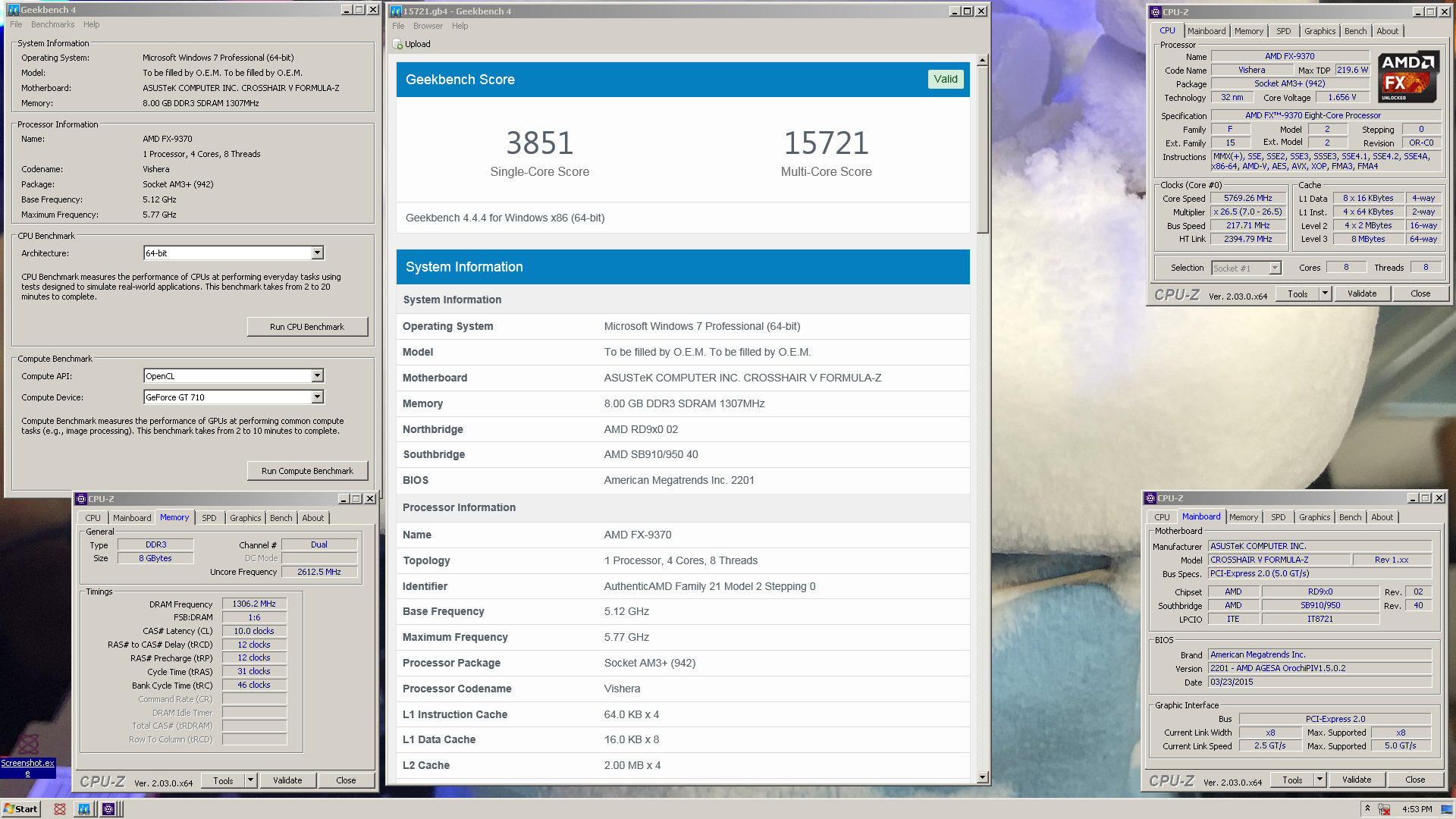Switch to SPD tab in CPU-Z Memory window

[209, 518]
